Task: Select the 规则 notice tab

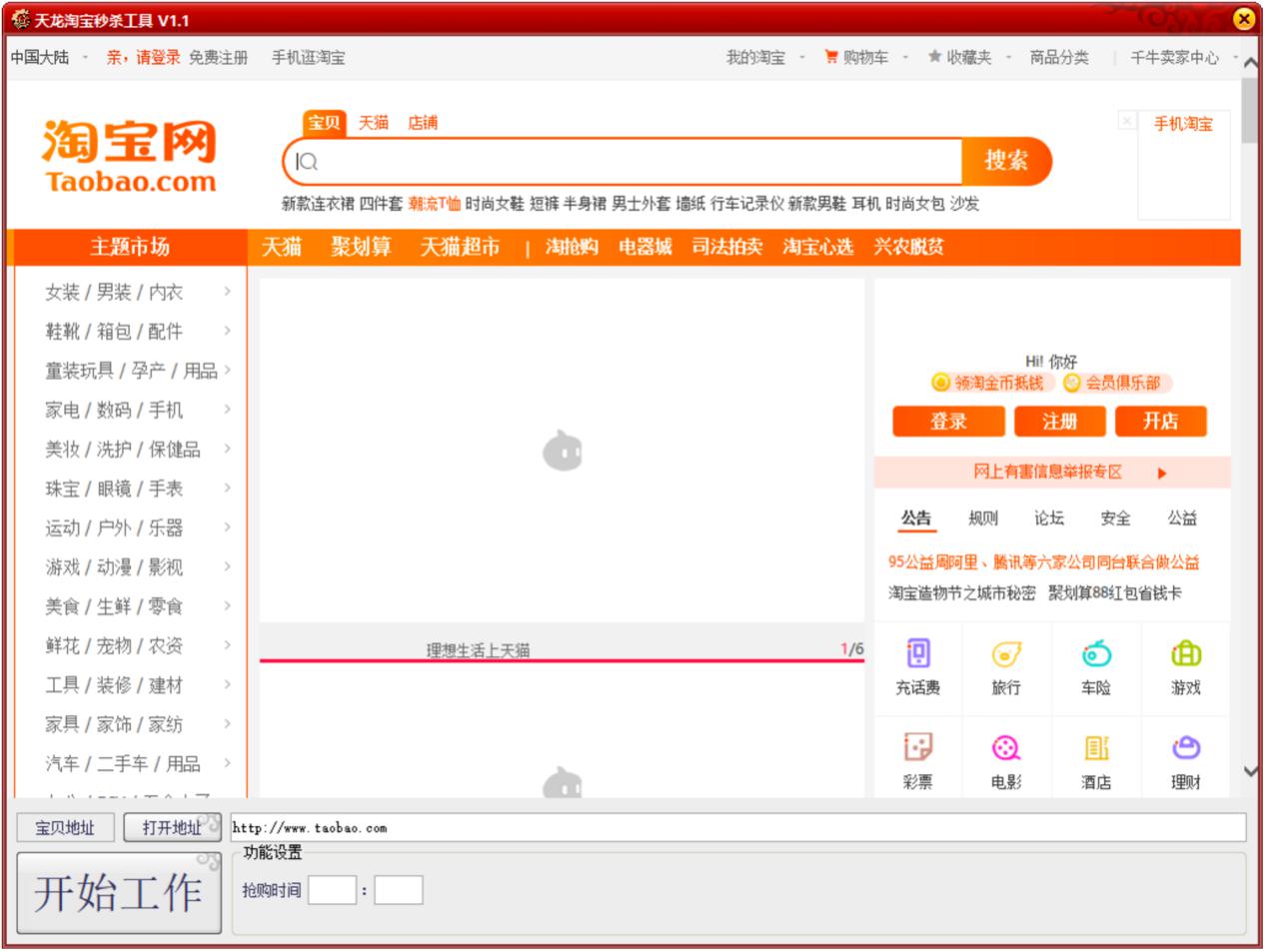Action: pyautogui.click(x=982, y=517)
